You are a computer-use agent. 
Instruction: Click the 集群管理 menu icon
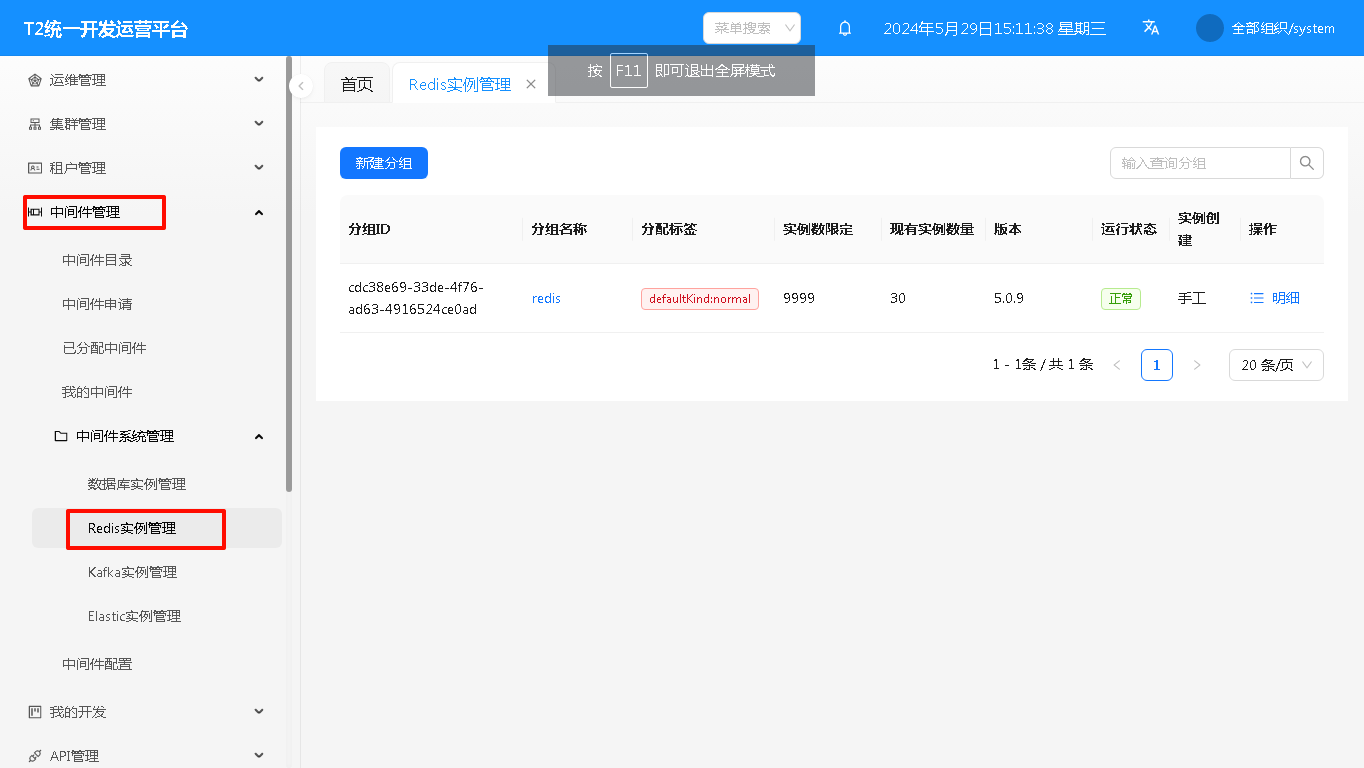(x=35, y=124)
